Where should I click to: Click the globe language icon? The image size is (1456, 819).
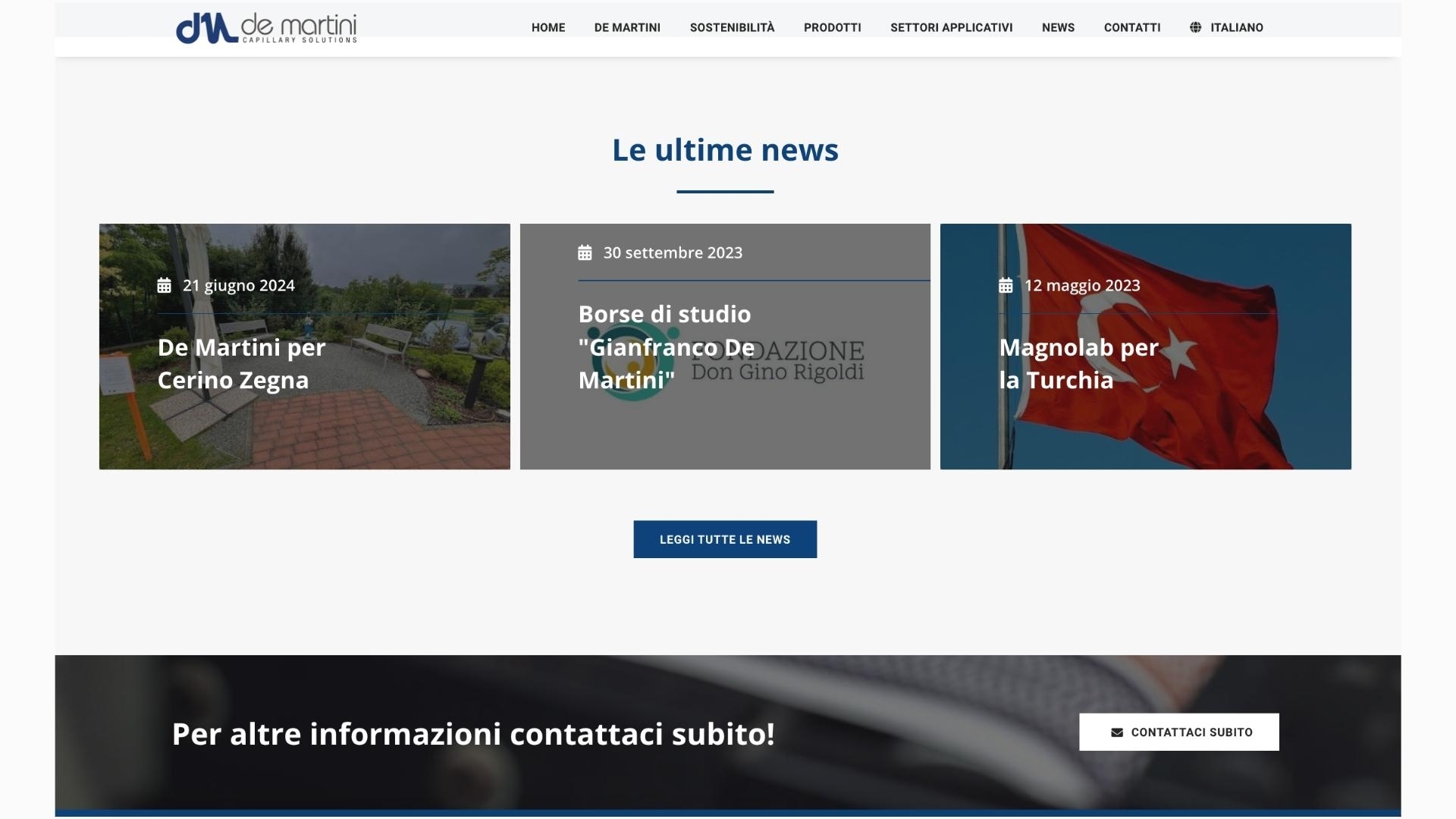(x=1196, y=27)
